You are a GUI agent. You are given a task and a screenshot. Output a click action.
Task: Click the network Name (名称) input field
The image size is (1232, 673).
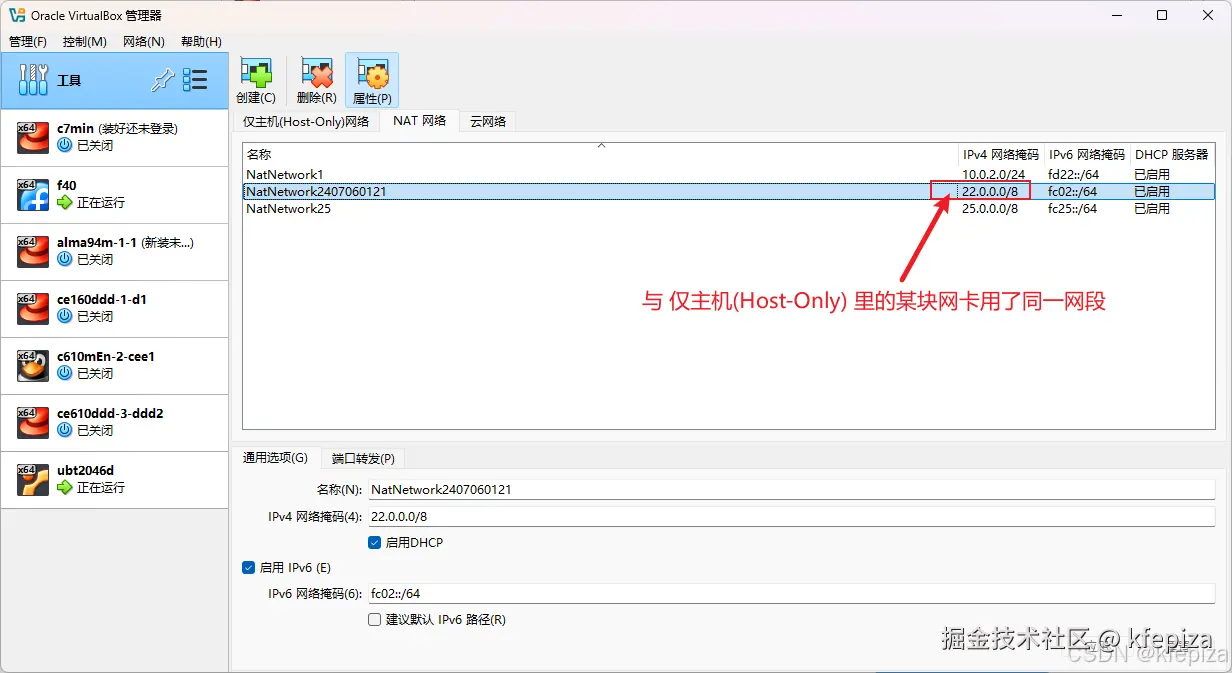click(x=791, y=490)
